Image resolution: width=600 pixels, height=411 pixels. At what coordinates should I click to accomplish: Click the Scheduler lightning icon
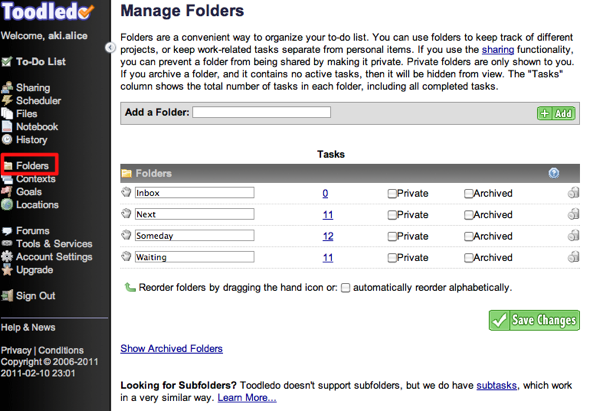[x=7, y=101]
